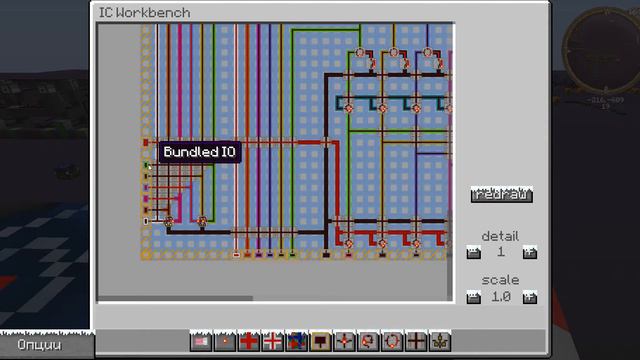Image resolution: width=640 pixels, height=360 pixels.
Task: Decrease the scale value
Action: (473, 297)
